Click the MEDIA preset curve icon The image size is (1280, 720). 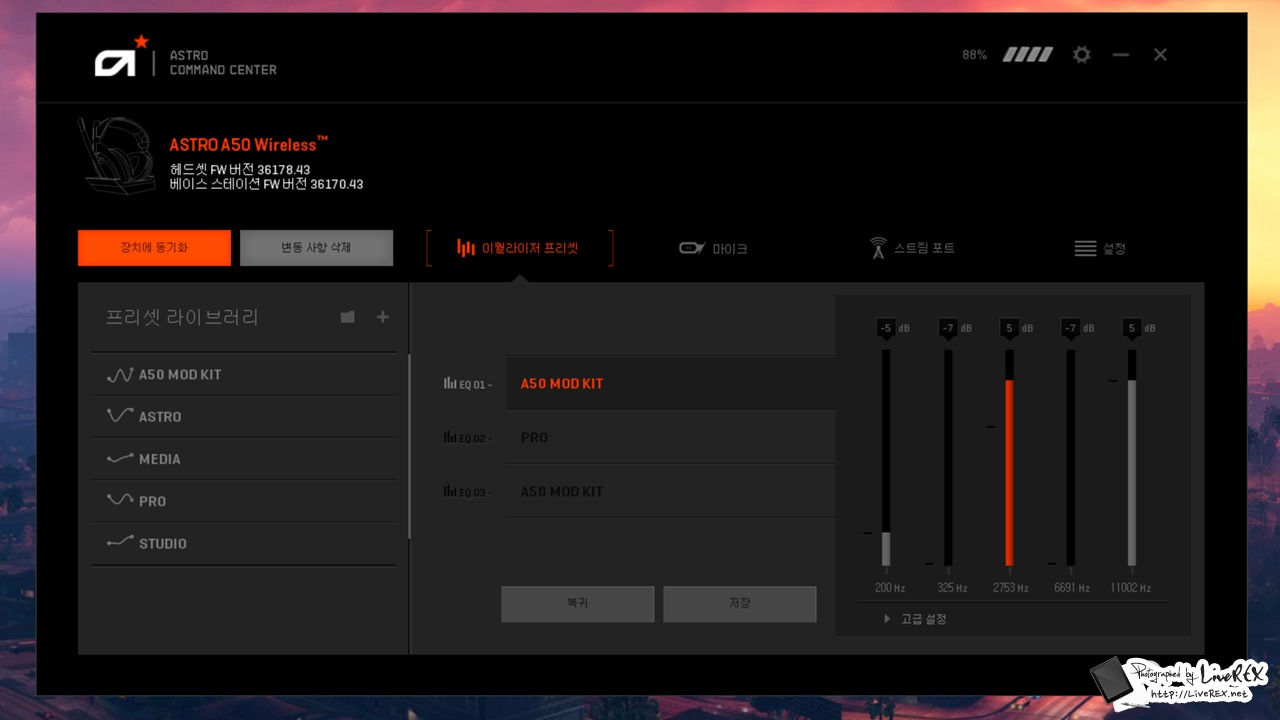(x=120, y=458)
